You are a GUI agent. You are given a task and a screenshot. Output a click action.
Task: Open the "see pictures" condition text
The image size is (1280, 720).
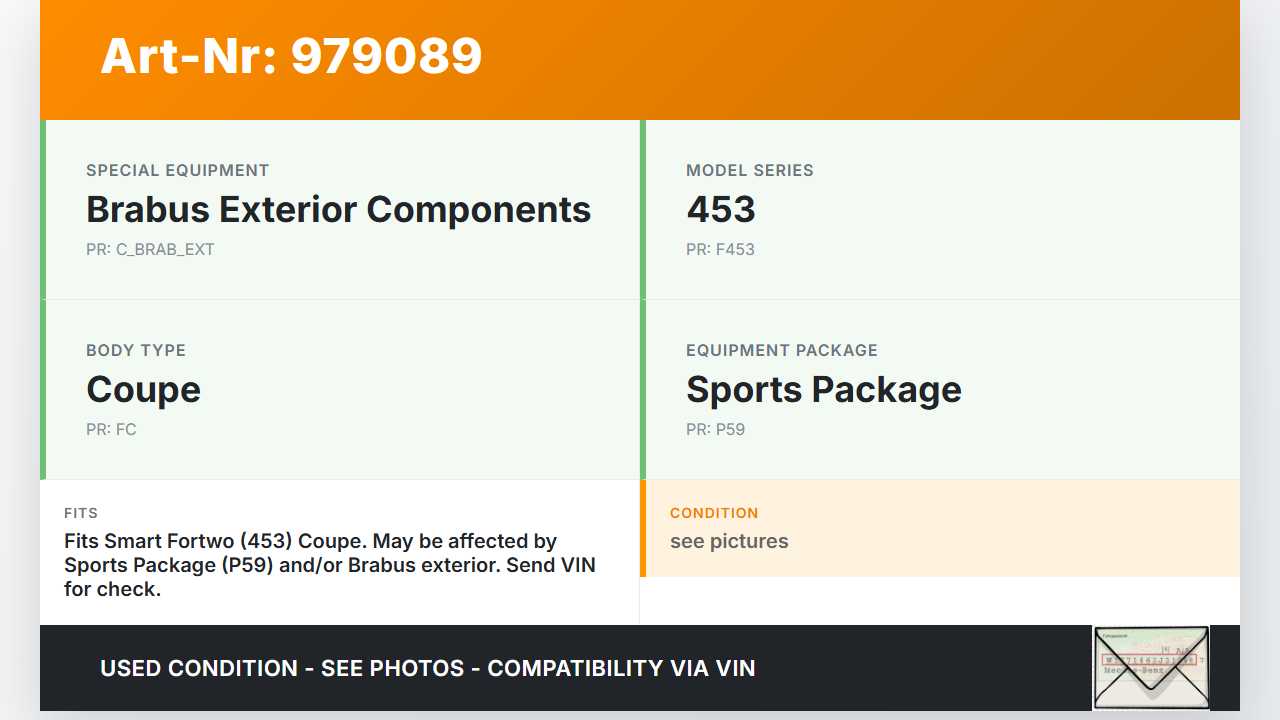point(729,541)
